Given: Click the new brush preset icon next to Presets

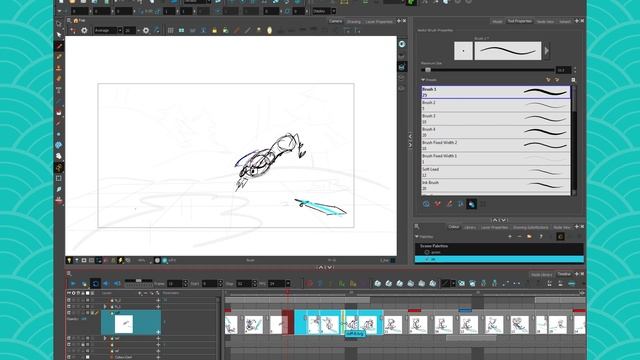Looking at the screenshot, I should click(x=573, y=80).
